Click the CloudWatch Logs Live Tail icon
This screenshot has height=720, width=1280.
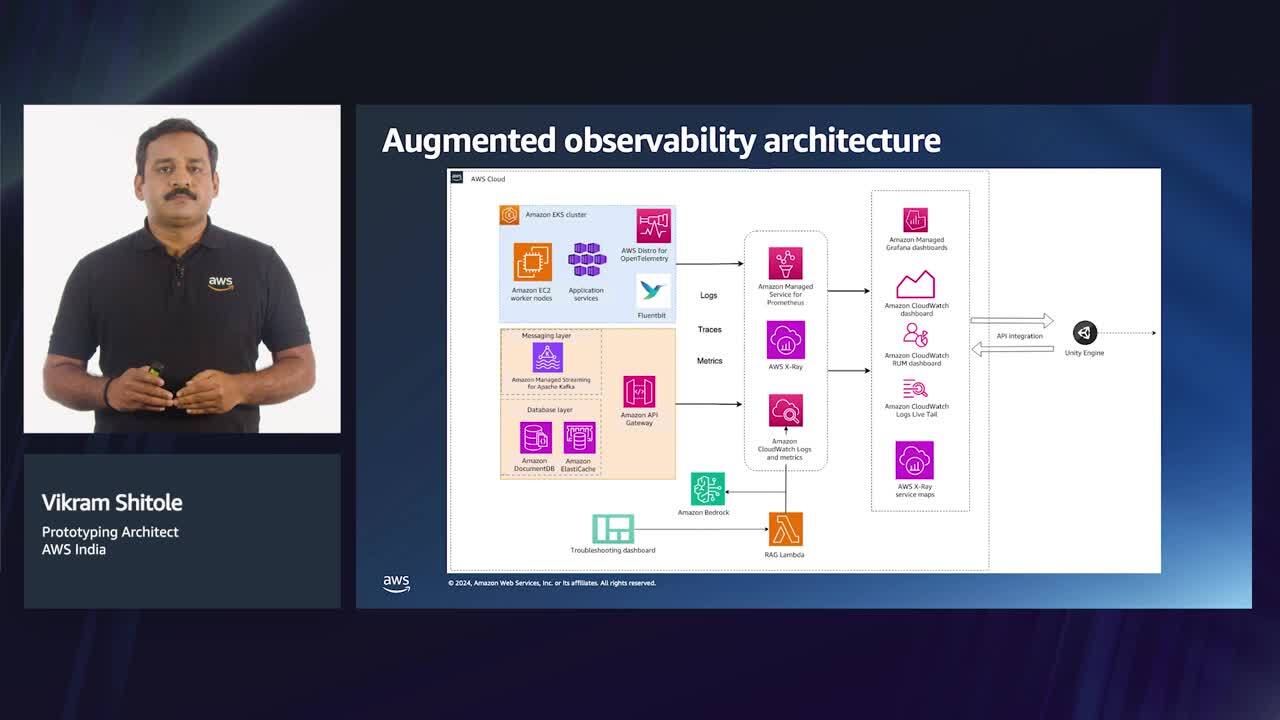[x=915, y=389]
